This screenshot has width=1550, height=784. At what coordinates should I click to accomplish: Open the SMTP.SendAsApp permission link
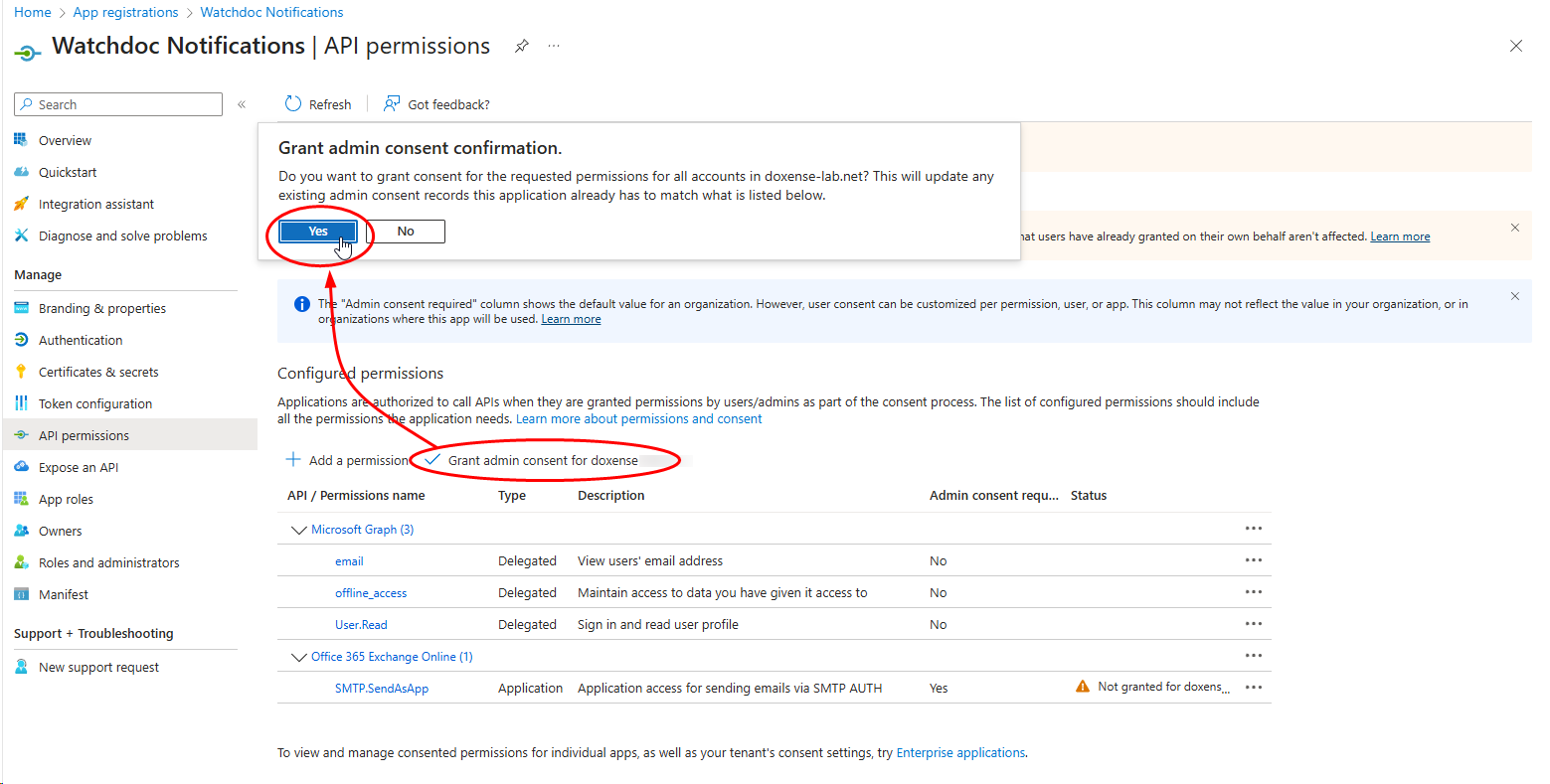click(382, 689)
